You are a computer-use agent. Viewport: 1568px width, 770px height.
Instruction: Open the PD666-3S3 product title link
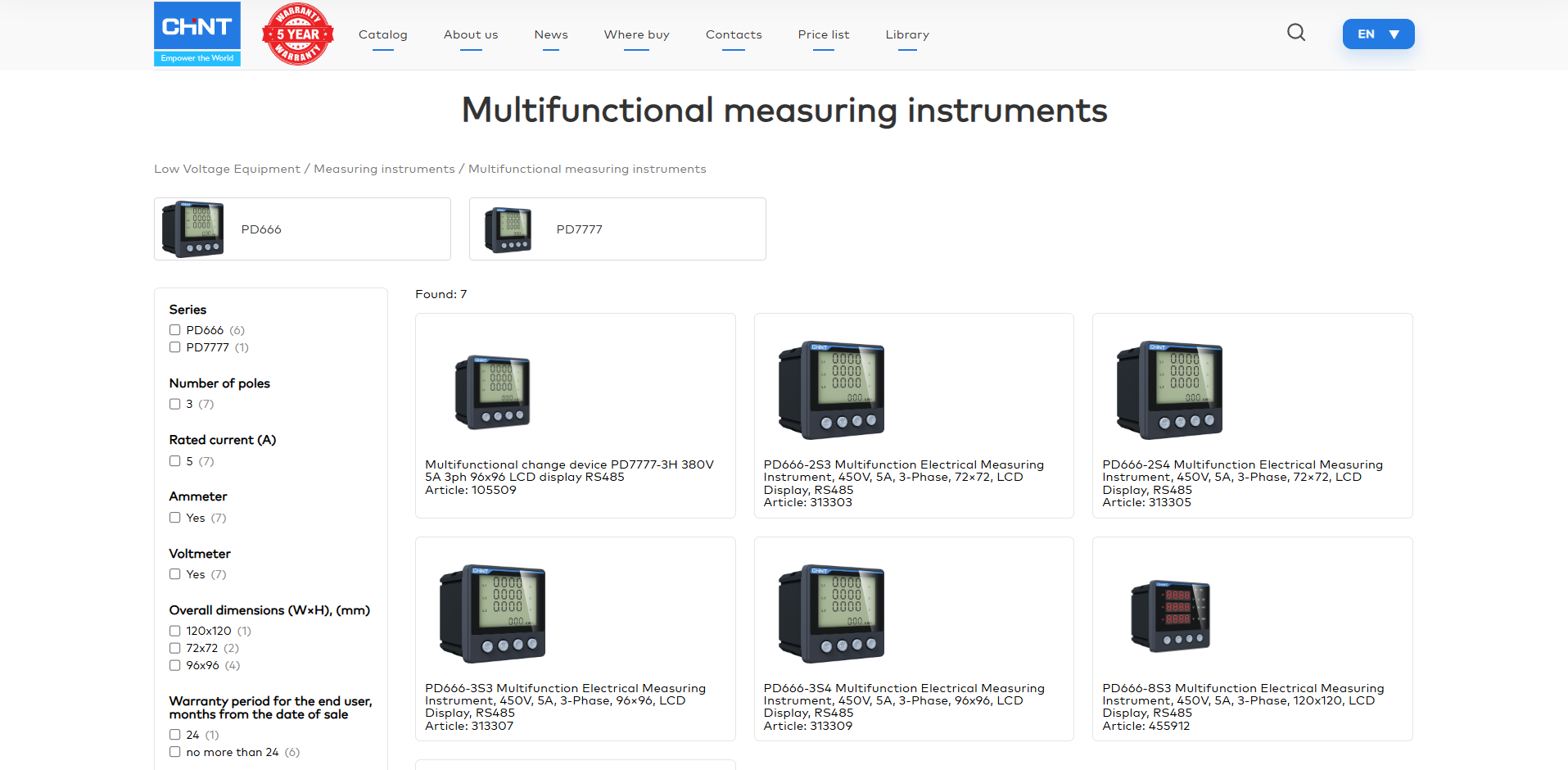[565, 701]
